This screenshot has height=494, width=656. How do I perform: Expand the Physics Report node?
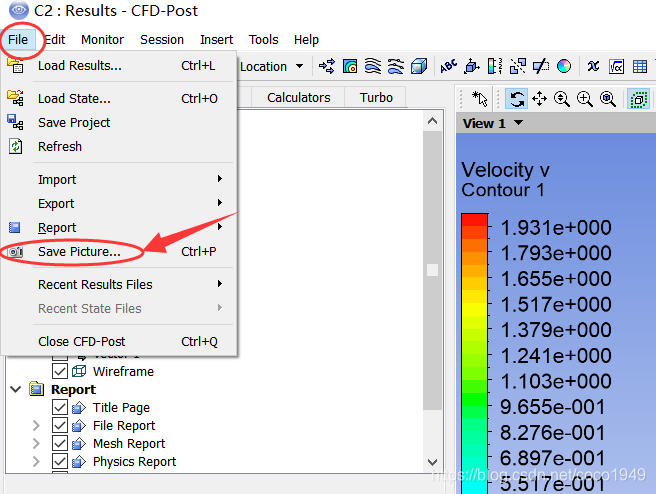pyautogui.click(x=36, y=461)
